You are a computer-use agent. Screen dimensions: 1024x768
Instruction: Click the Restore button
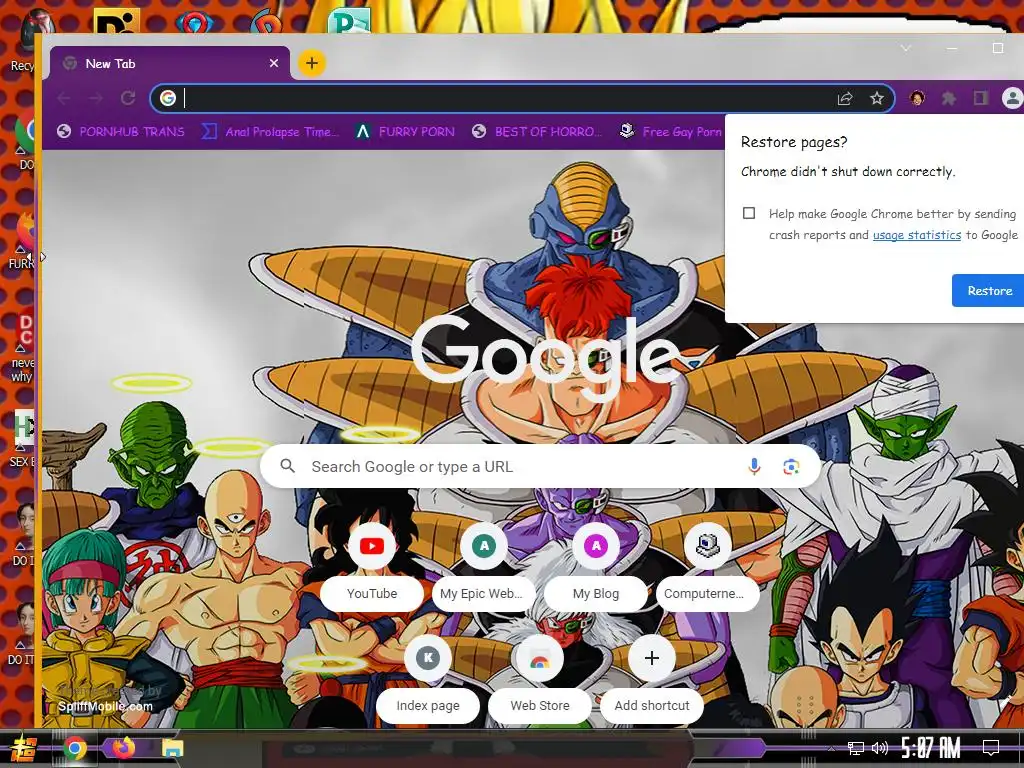point(989,291)
